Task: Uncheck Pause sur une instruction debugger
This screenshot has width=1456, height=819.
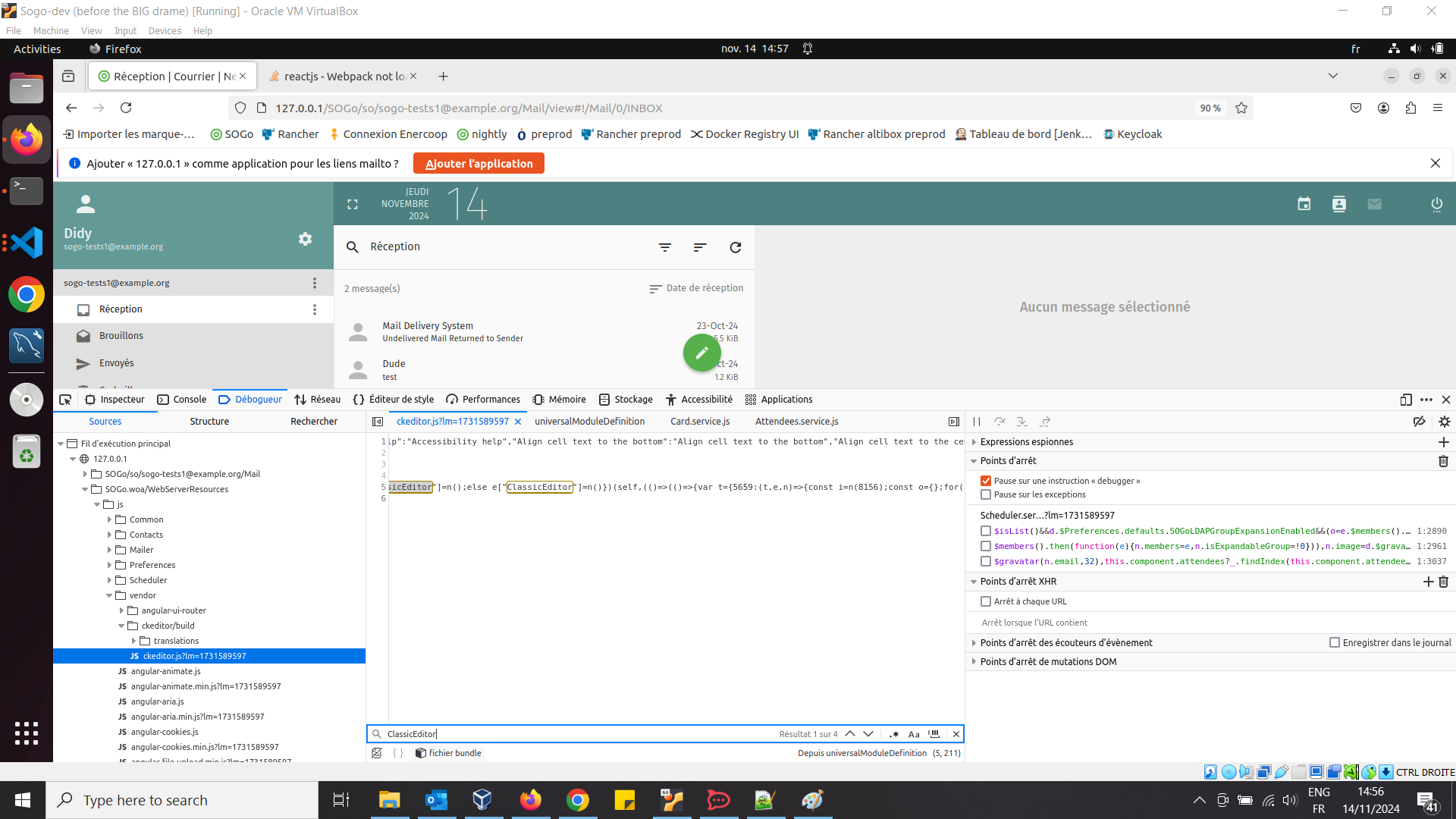Action: 986,481
